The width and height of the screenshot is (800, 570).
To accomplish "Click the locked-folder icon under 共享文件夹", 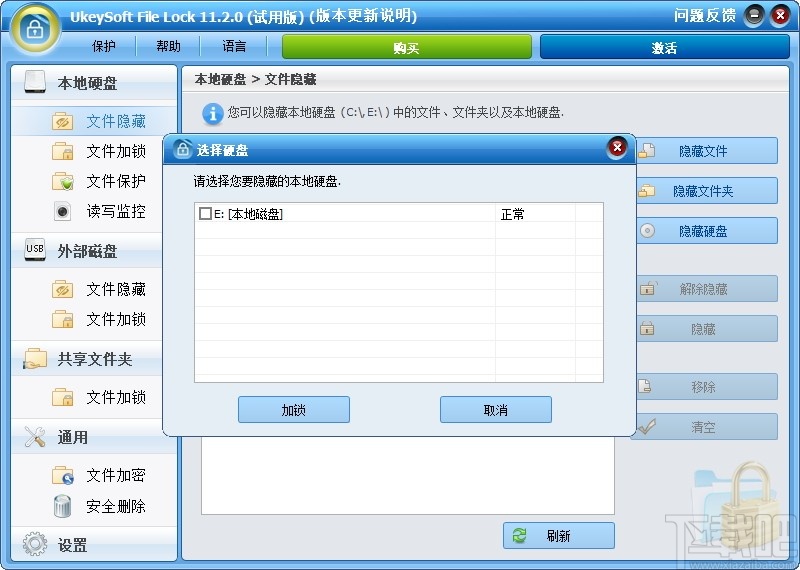I will pyautogui.click(x=62, y=397).
